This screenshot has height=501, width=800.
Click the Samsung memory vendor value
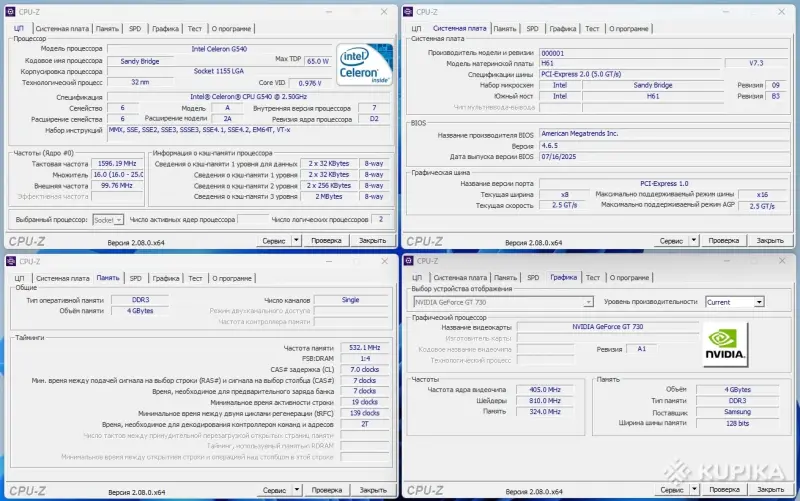pos(737,412)
